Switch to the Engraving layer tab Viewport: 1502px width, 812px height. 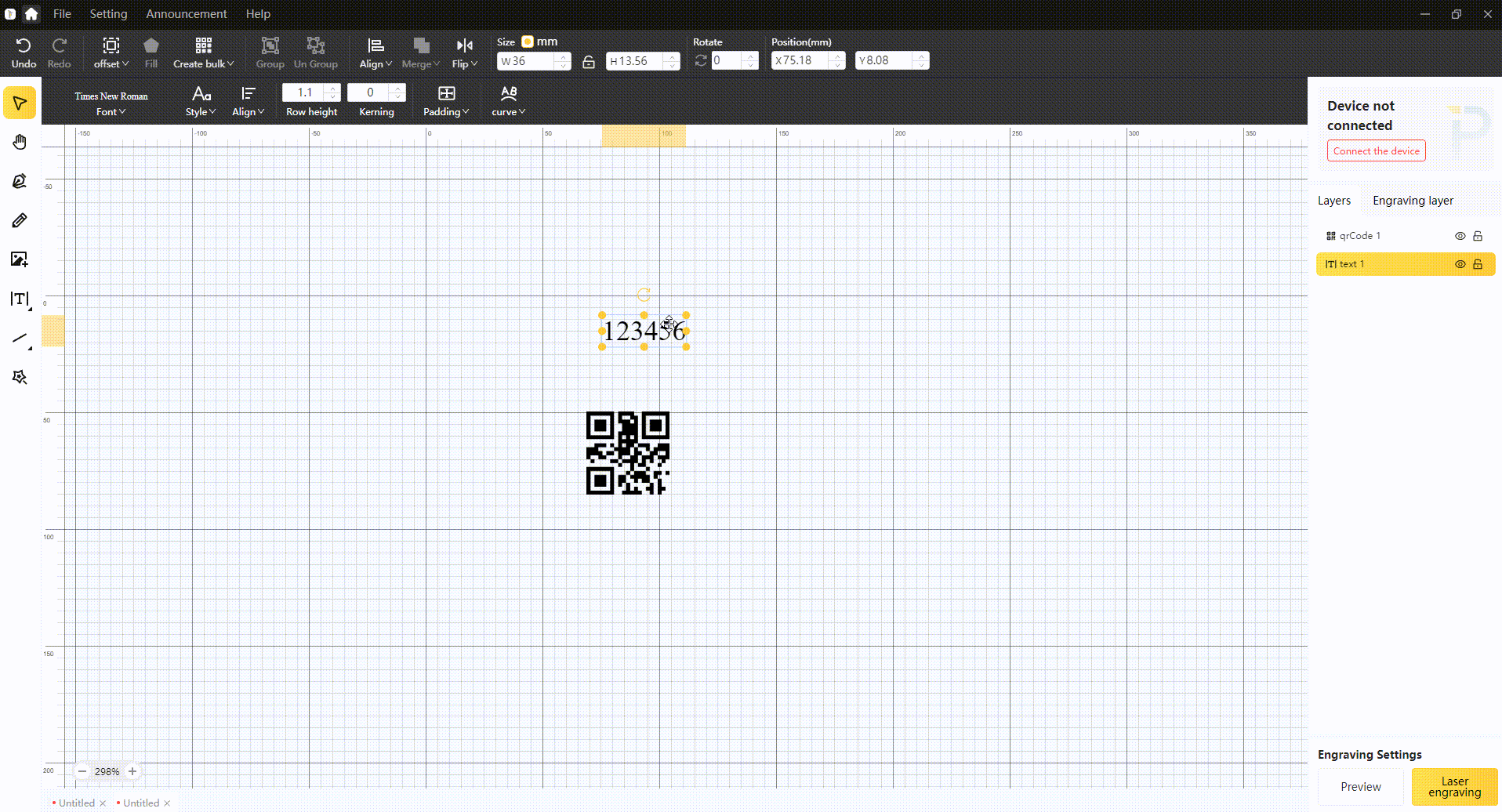[x=1413, y=201]
